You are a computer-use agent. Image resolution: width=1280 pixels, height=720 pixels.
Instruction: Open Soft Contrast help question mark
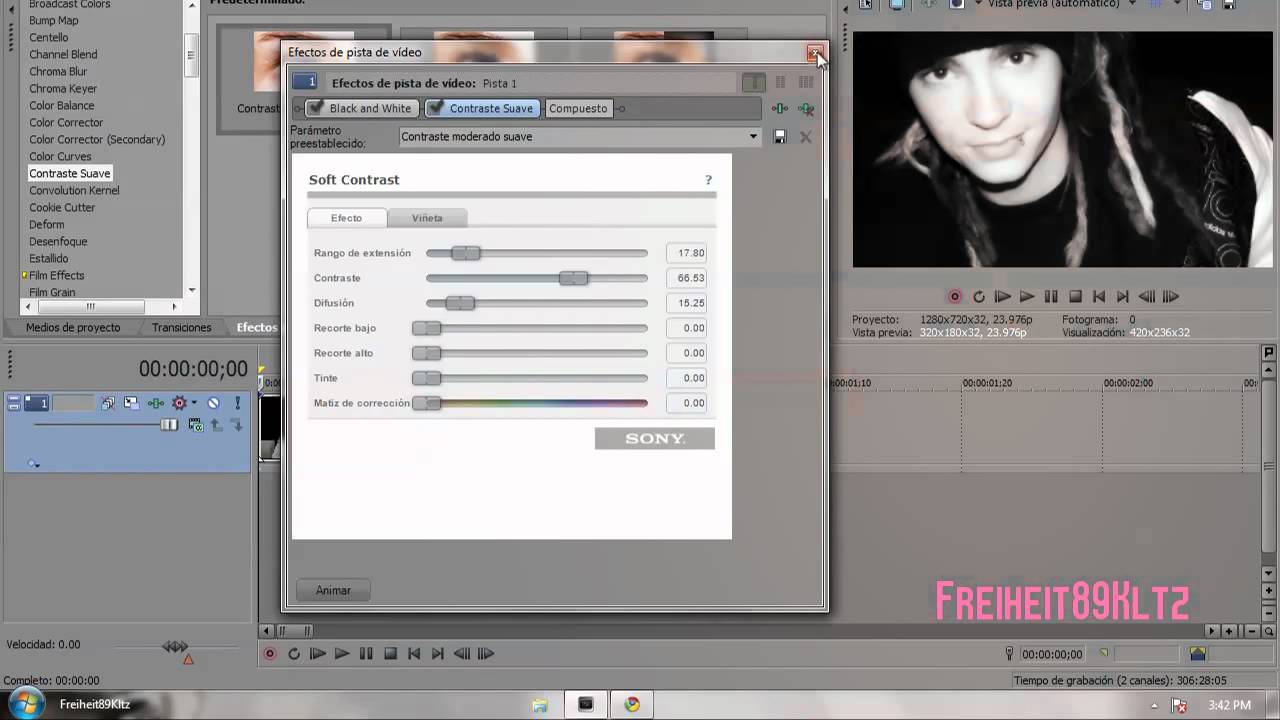pyautogui.click(x=708, y=180)
